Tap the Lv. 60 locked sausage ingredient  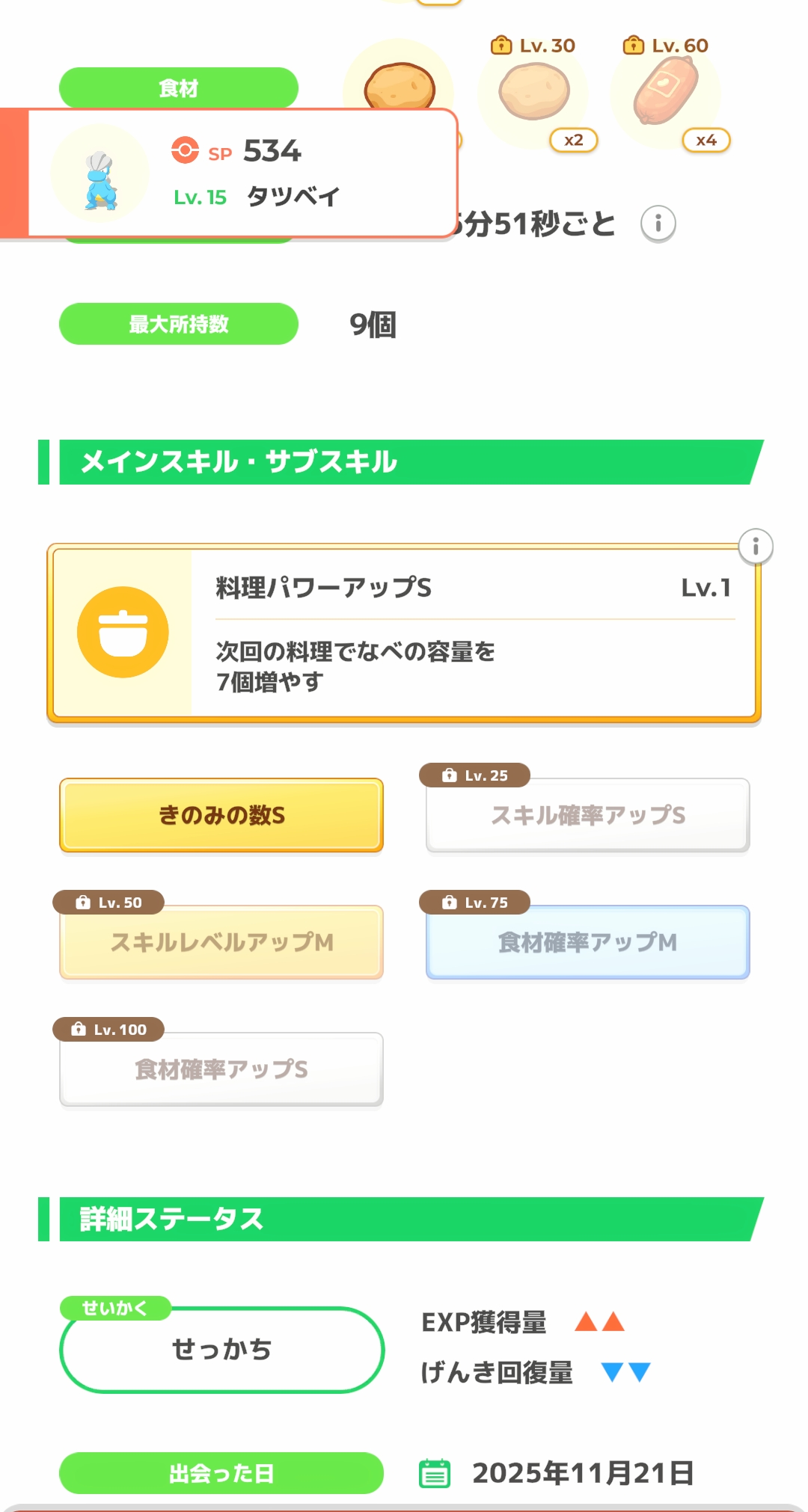666,91
